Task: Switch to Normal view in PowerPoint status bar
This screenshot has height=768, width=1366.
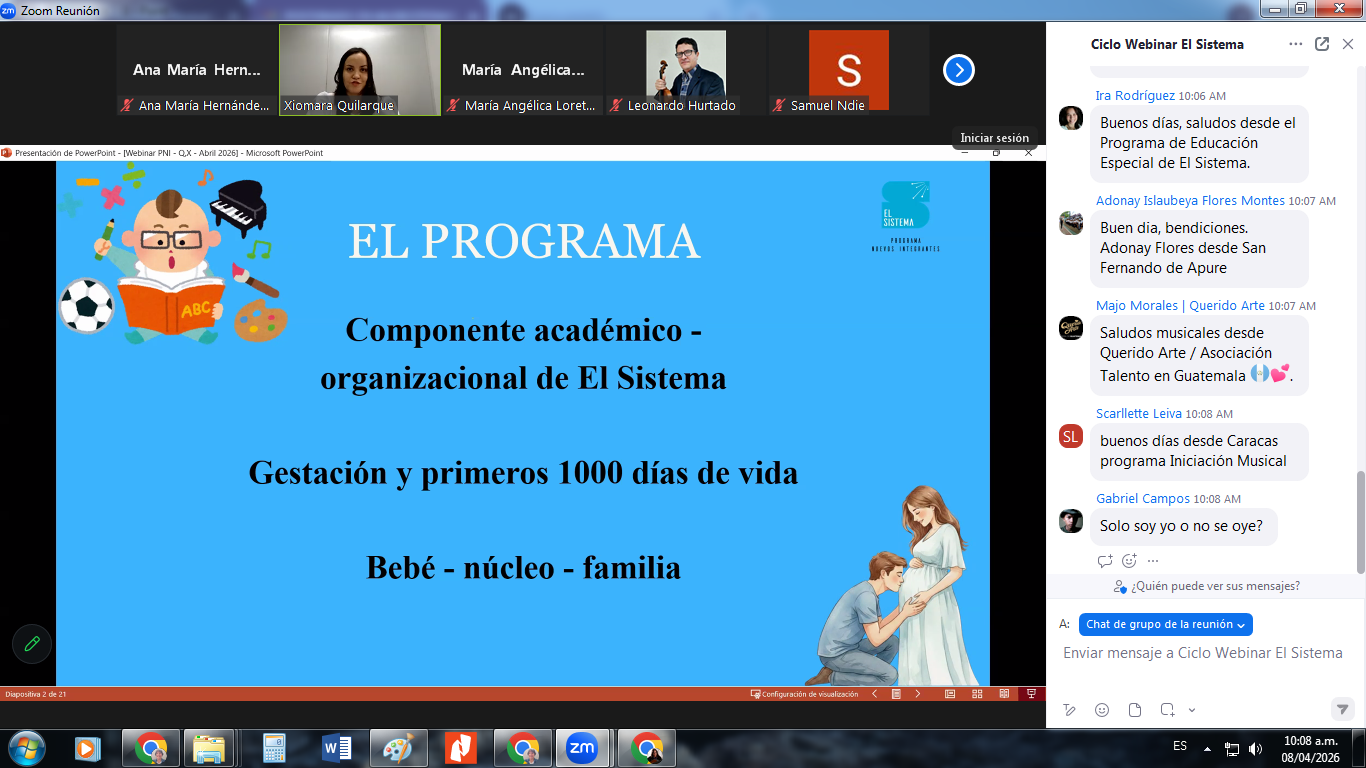Action: pos(950,694)
